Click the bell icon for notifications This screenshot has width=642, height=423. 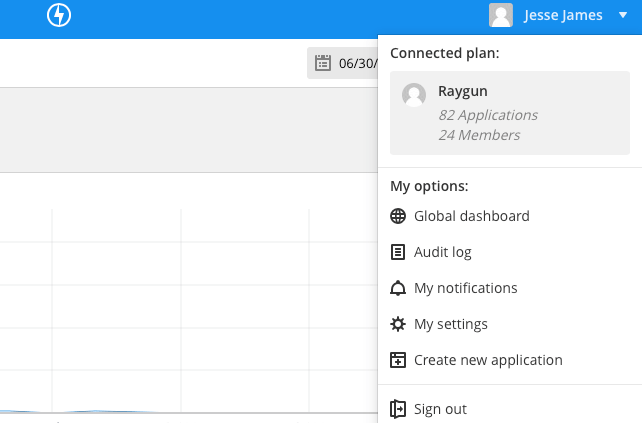coord(398,288)
